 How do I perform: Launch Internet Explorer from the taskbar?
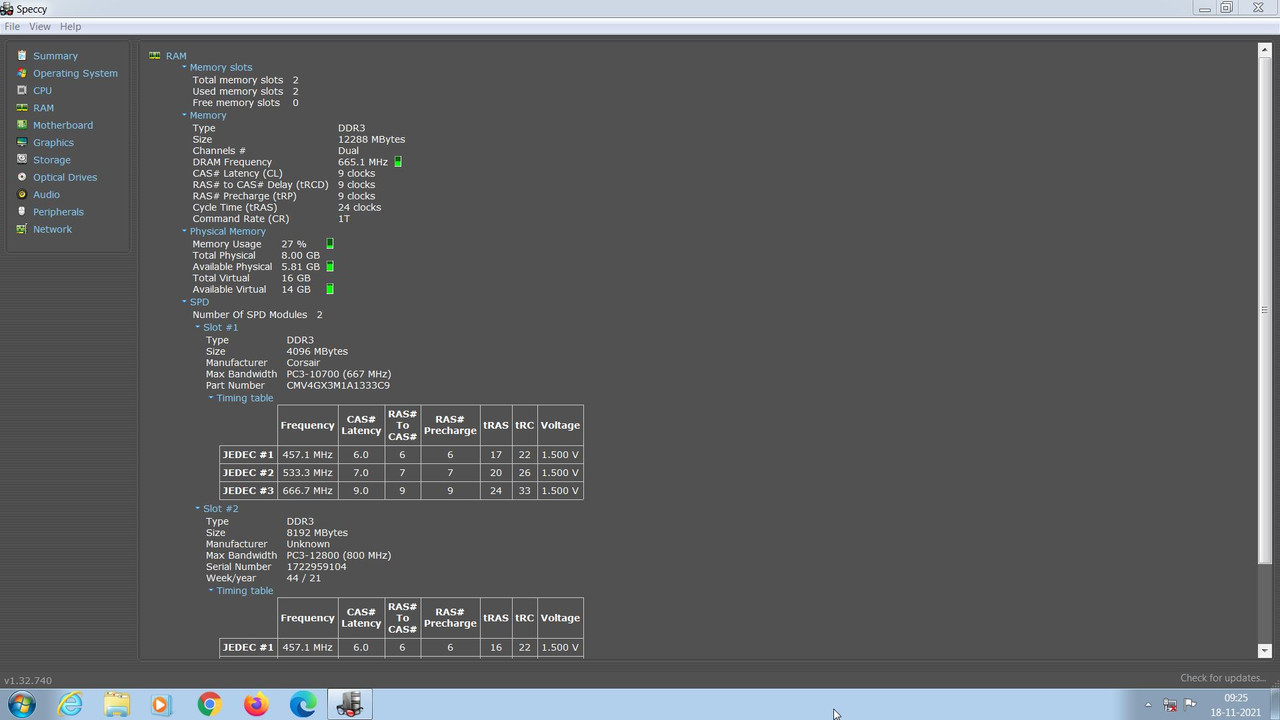tap(70, 704)
